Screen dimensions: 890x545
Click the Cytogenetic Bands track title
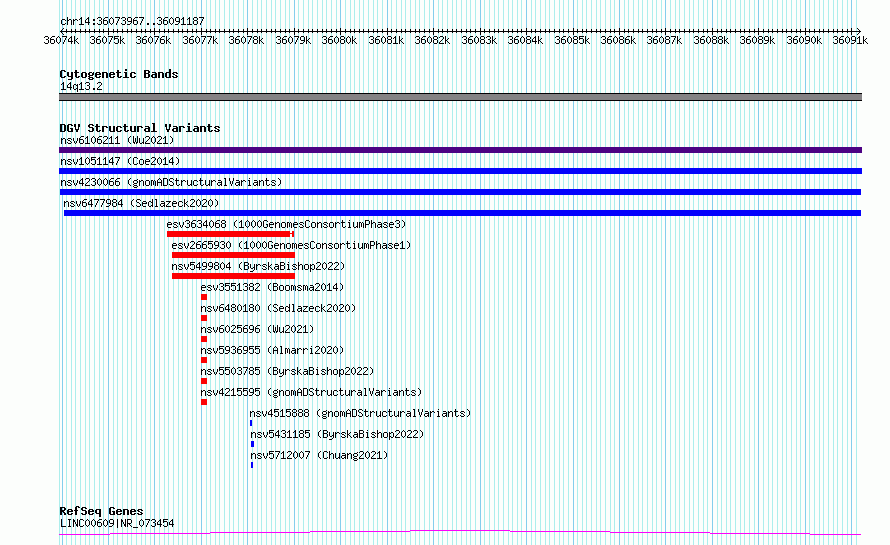coord(119,74)
